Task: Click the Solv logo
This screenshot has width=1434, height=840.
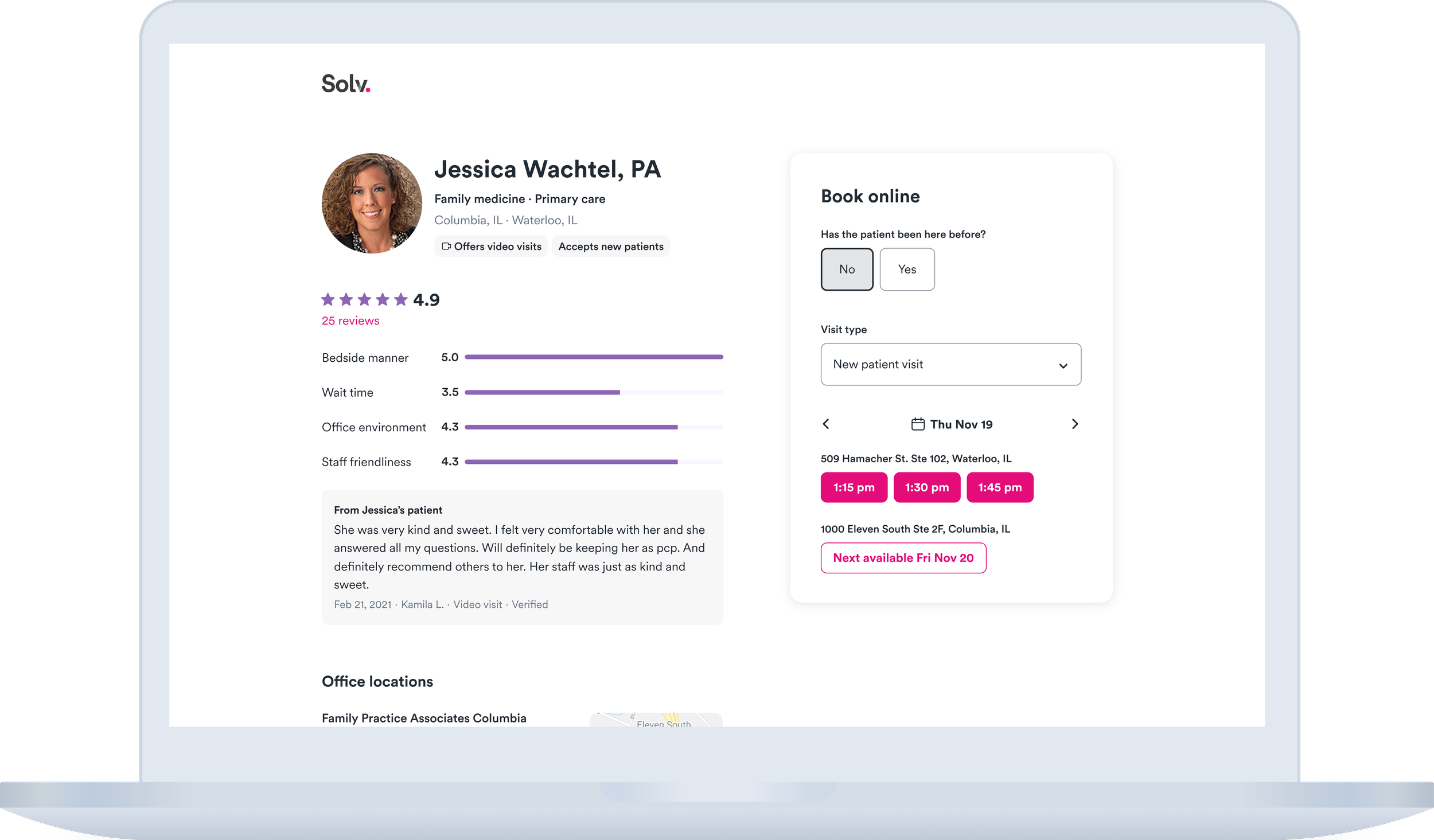Action: point(345,84)
